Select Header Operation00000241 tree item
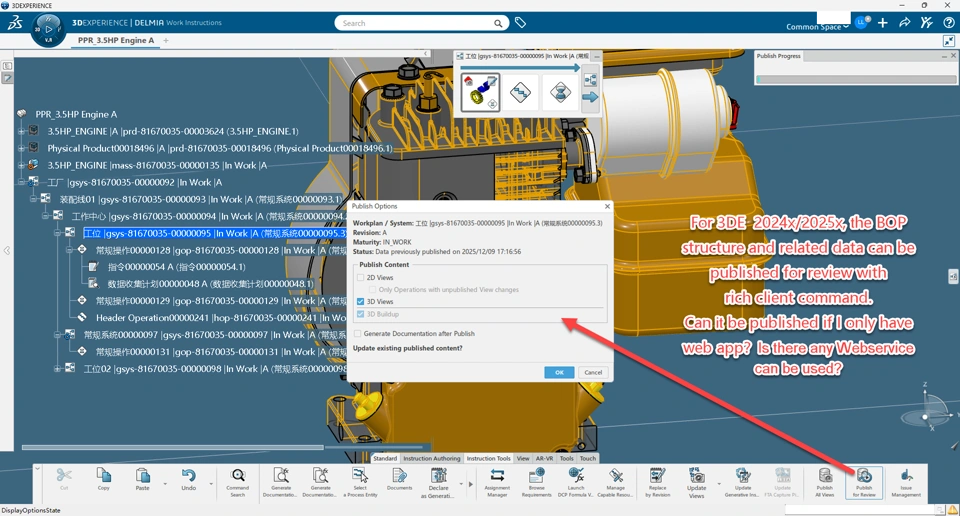Viewport: 960px width, 516px height. coord(221,318)
